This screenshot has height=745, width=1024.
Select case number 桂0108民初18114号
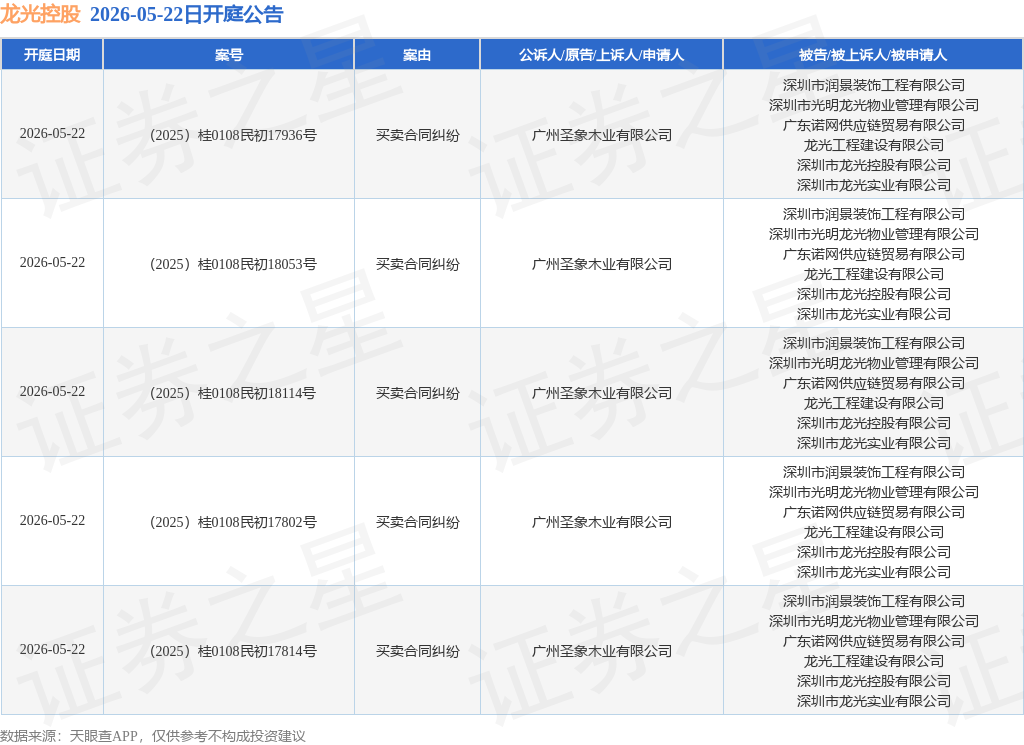(x=257, y=393)
